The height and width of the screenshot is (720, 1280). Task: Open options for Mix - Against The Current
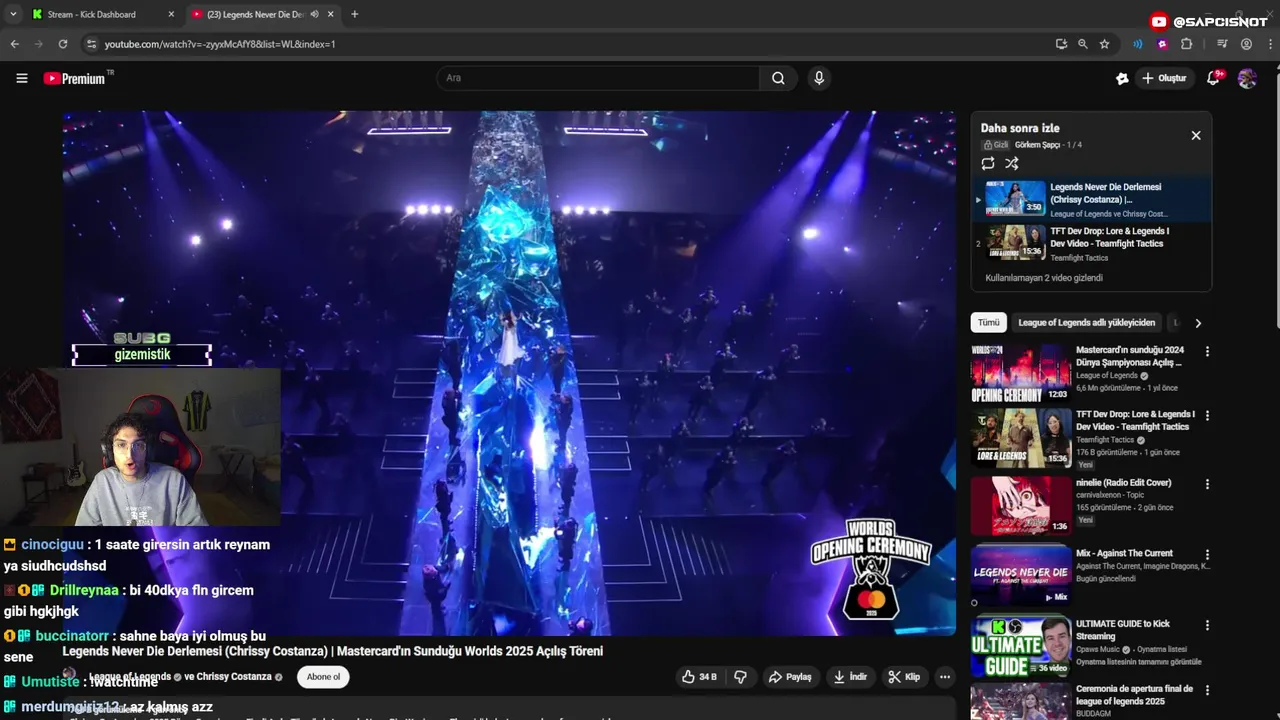(1207, 554)
